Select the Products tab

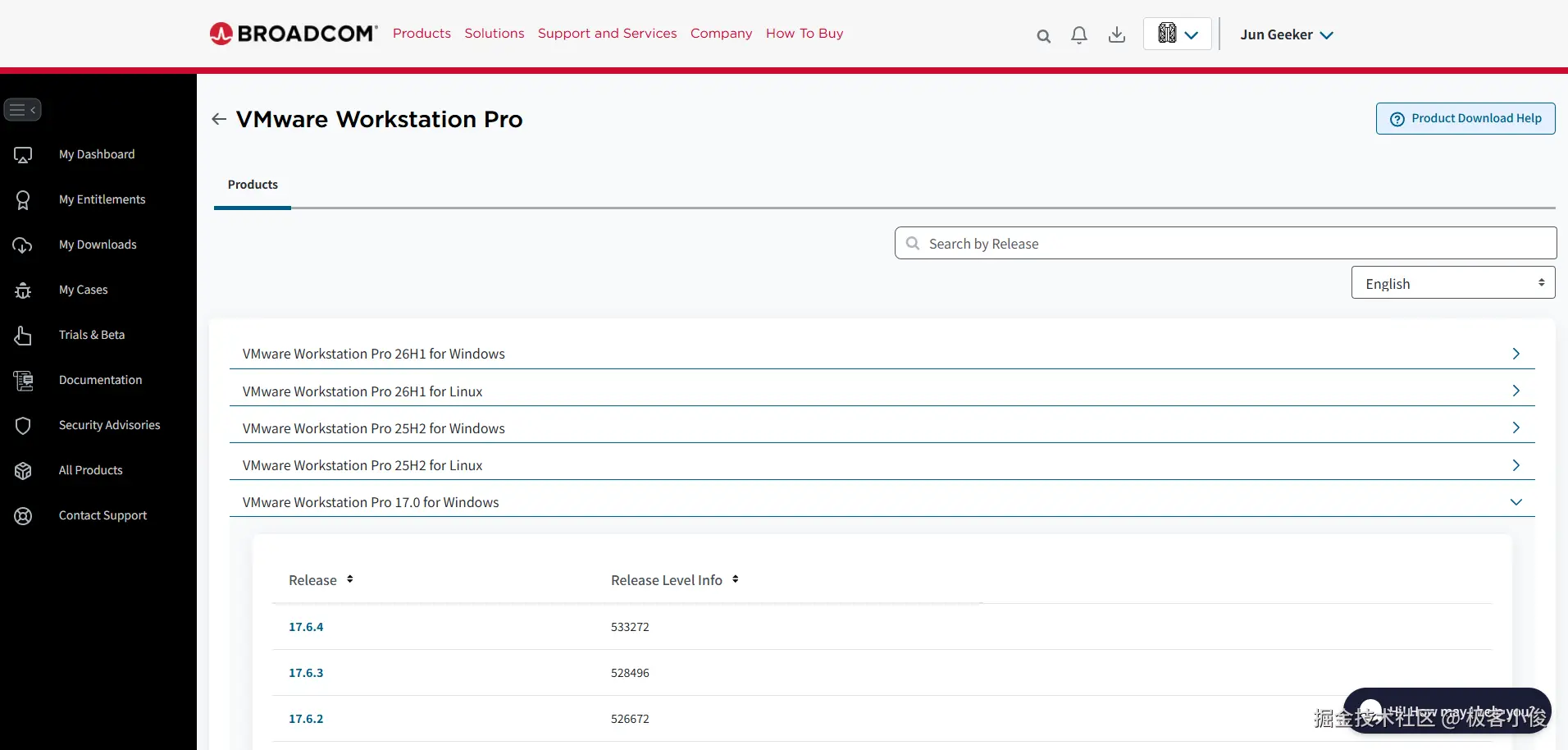tap(253, 185)
